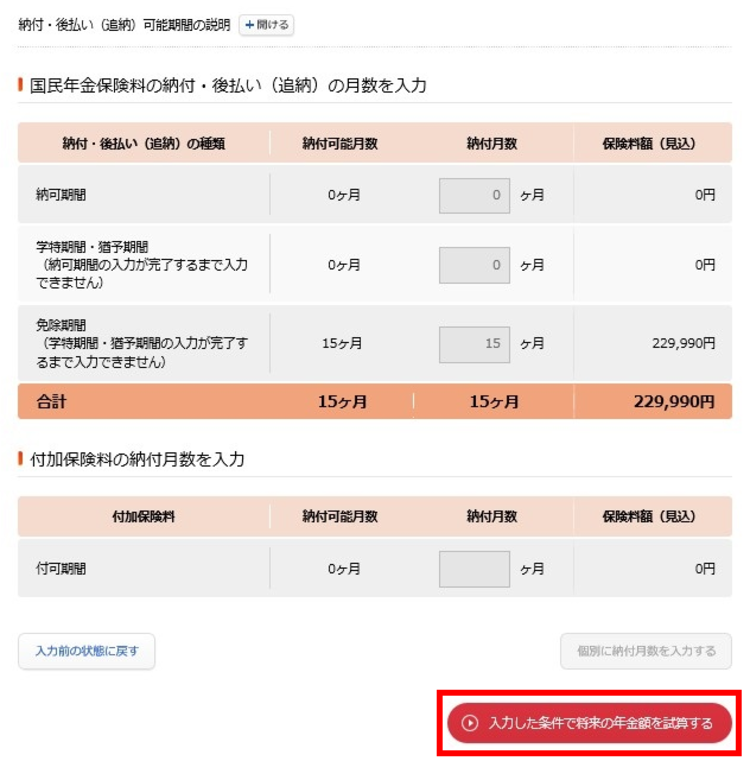The image size is (750, 761).
Task: Click the 付加保険料の納付月数を入力 section heading
Action: pyautogui.click(x=137, y=460)
